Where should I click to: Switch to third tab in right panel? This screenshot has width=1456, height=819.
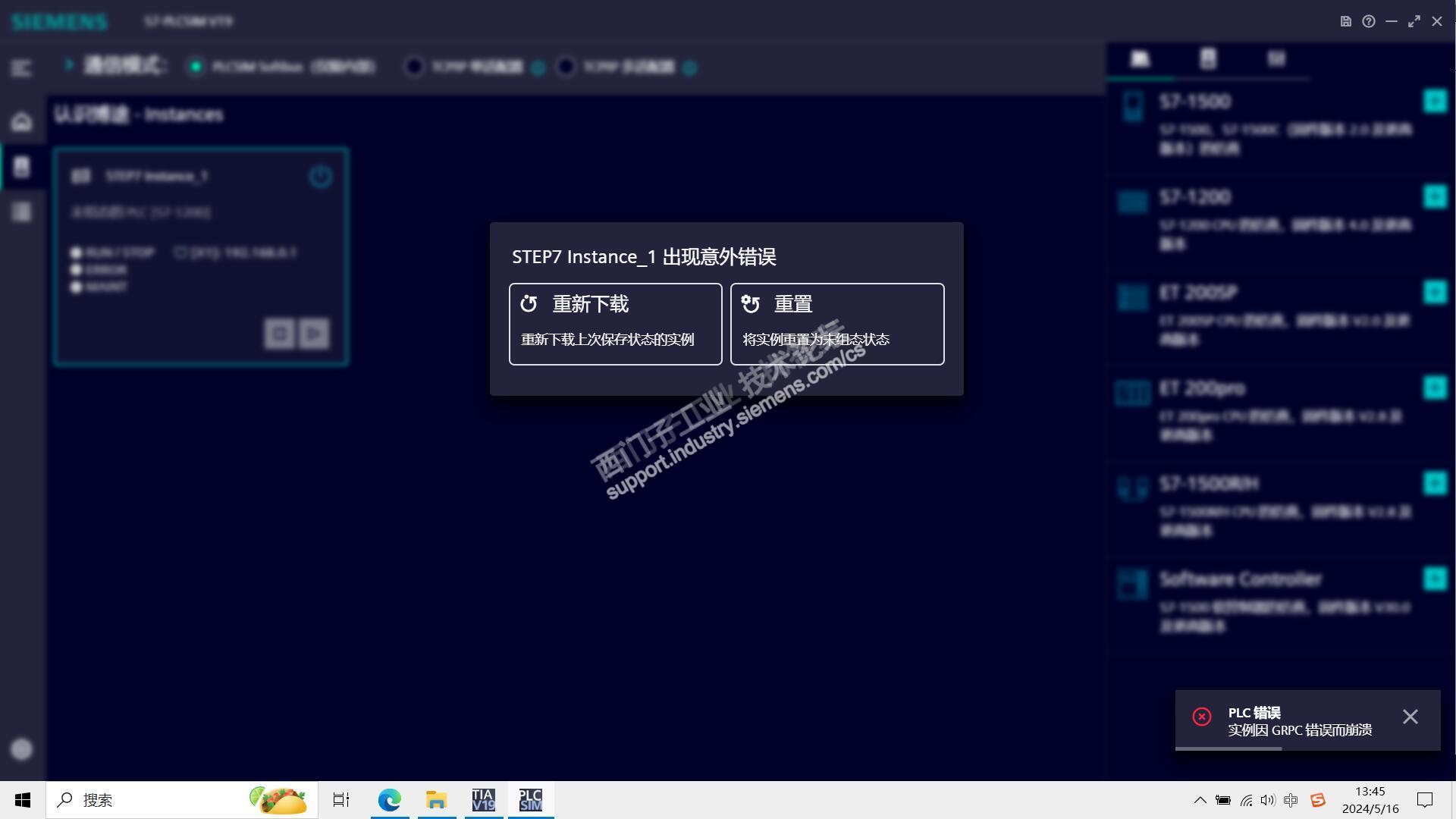1276,58
